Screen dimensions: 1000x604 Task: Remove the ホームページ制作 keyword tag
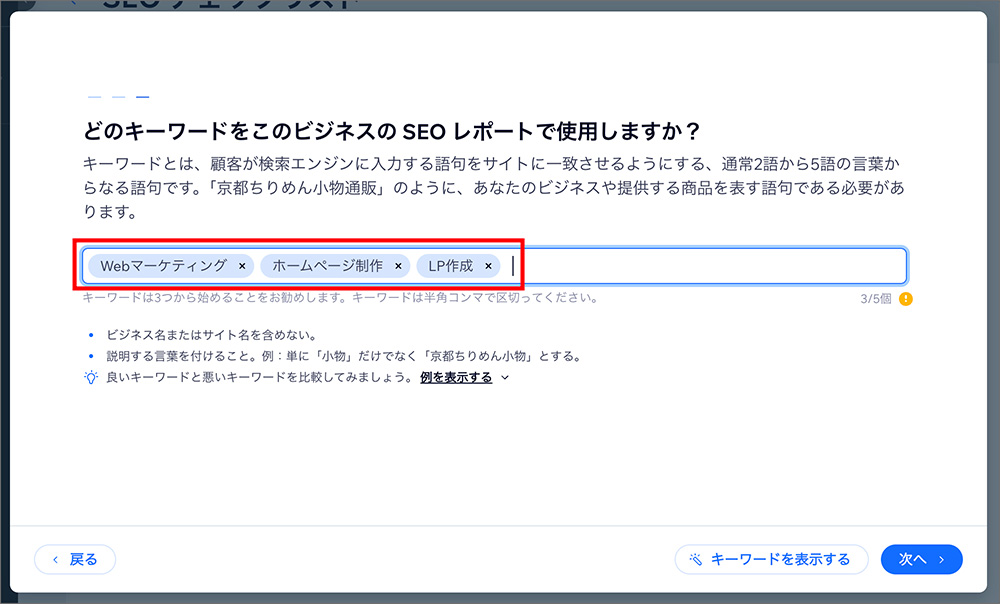click(399, 266)
